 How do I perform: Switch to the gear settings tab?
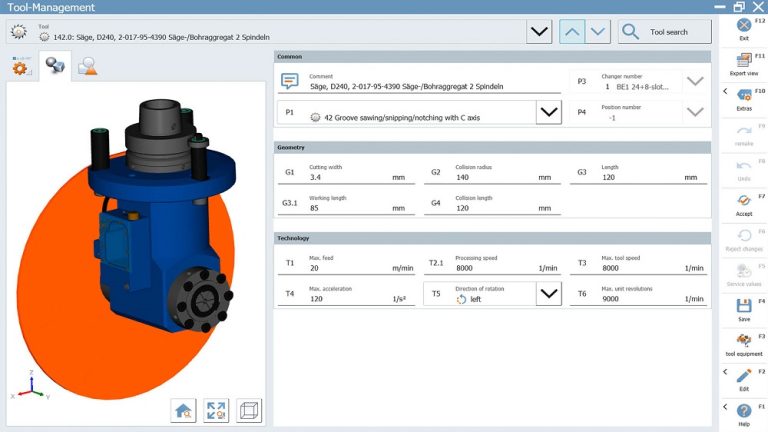(21, 67)
